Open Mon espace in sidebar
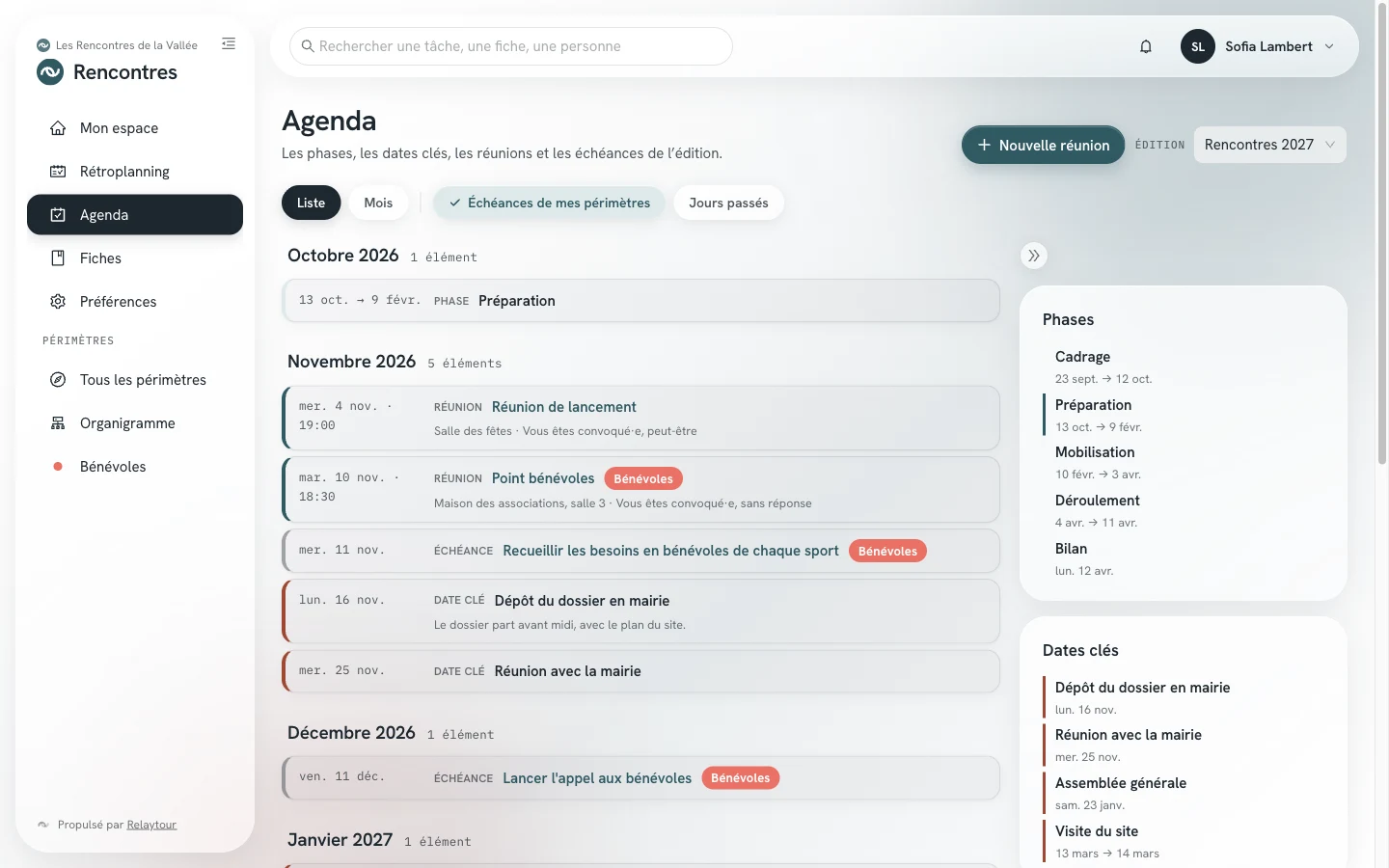The width and height of the screenshot is (1389, 868). coord(135,128)
